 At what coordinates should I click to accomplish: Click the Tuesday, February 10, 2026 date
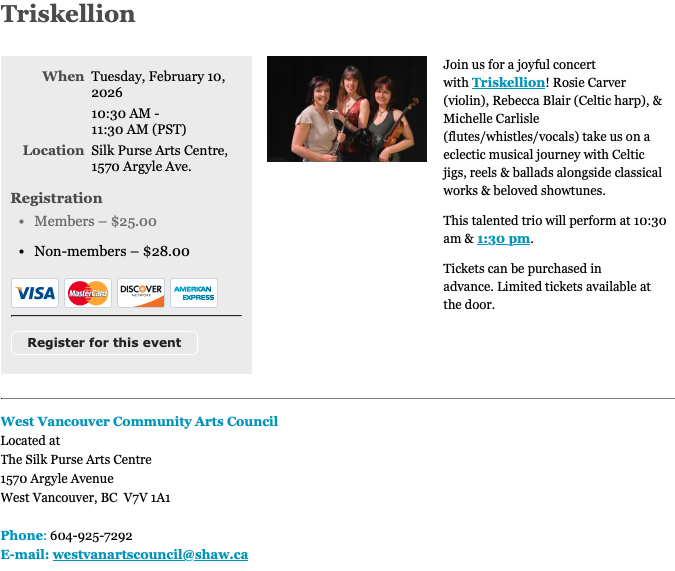click(x=158, y=84)
